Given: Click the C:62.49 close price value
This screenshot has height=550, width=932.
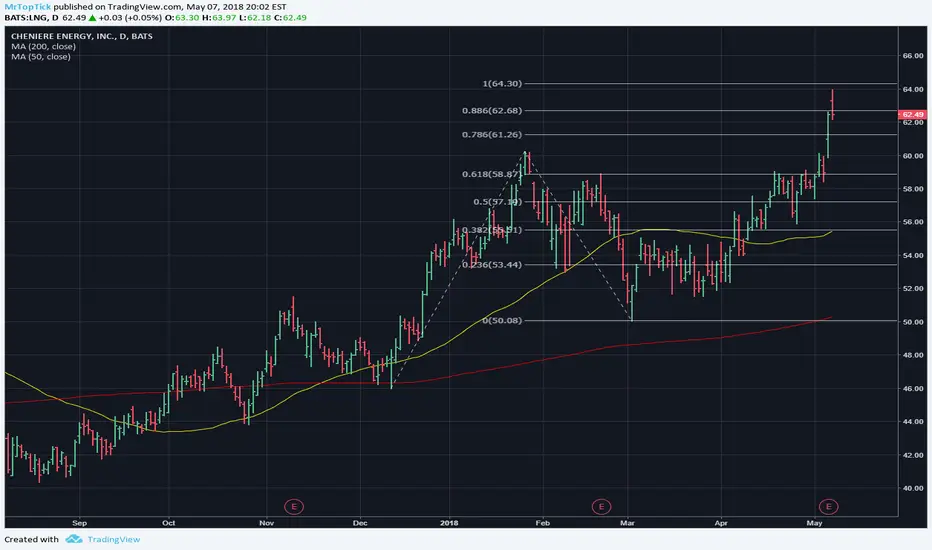Looking at the screenshot, I should (290, 17).
